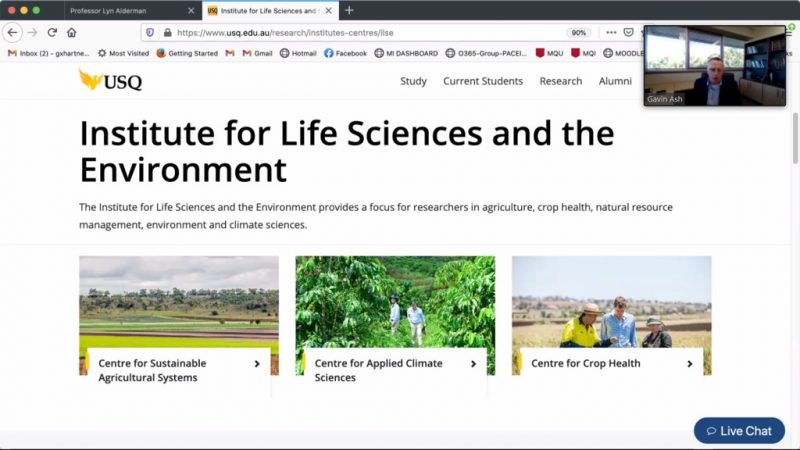Click the Gavin Ash video thumbnail
The image size is (800, 450).
tap(714, 65)
